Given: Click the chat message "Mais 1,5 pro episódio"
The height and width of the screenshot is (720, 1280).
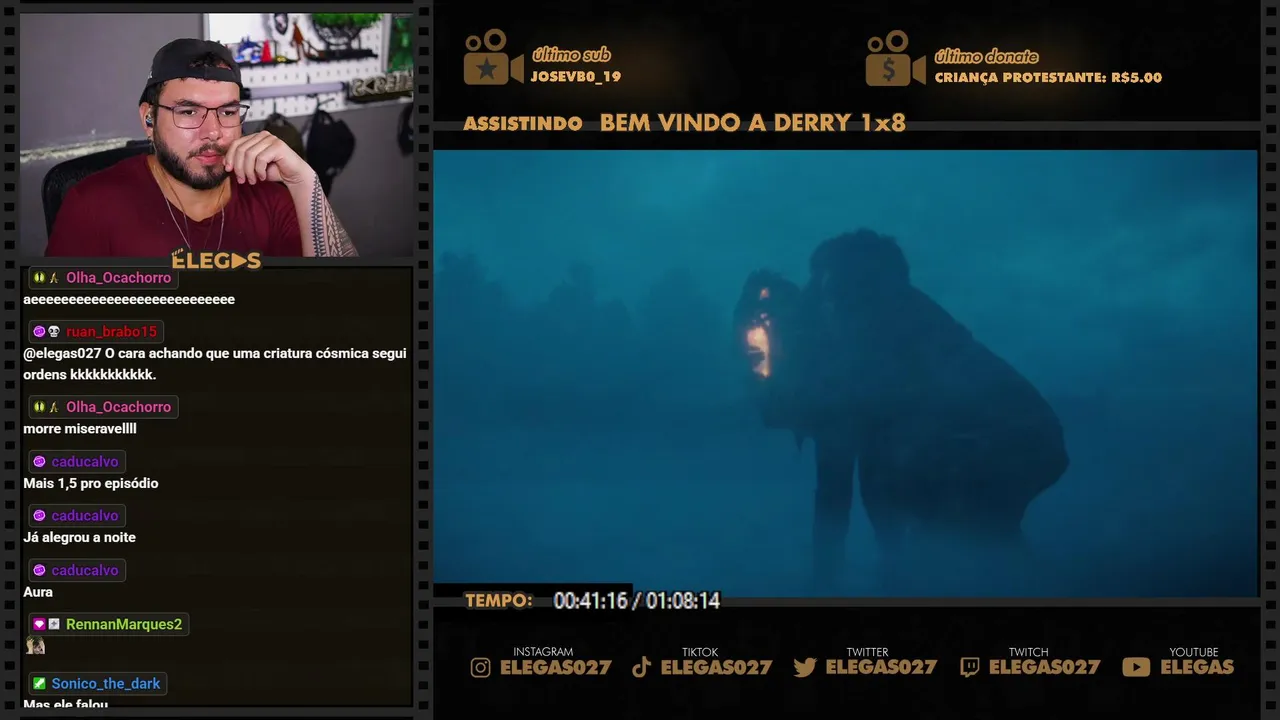Looking at the screenshot, I should pyautogui.click(x=91, y=483).
